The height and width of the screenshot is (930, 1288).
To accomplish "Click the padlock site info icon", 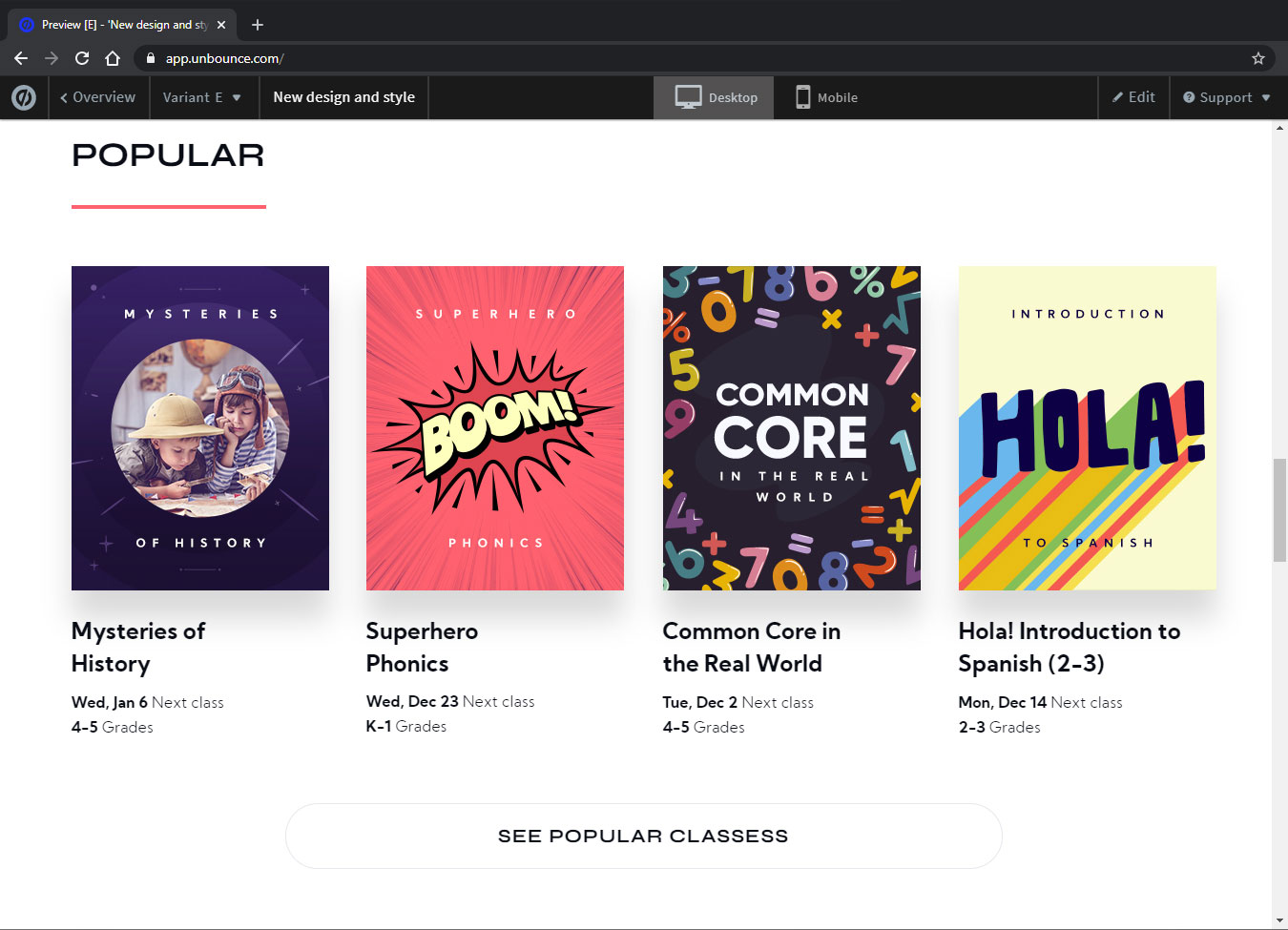I will point(151,58).
